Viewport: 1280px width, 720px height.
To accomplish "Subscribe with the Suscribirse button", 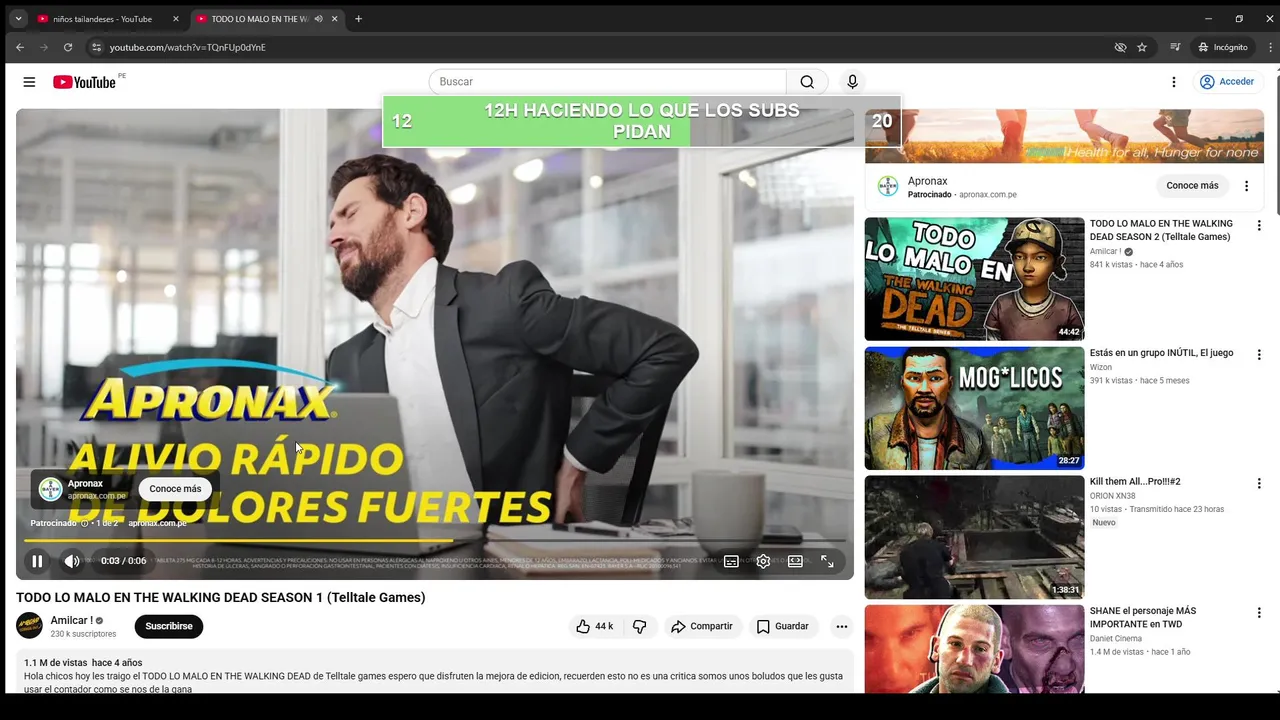I will pos(169,626).
